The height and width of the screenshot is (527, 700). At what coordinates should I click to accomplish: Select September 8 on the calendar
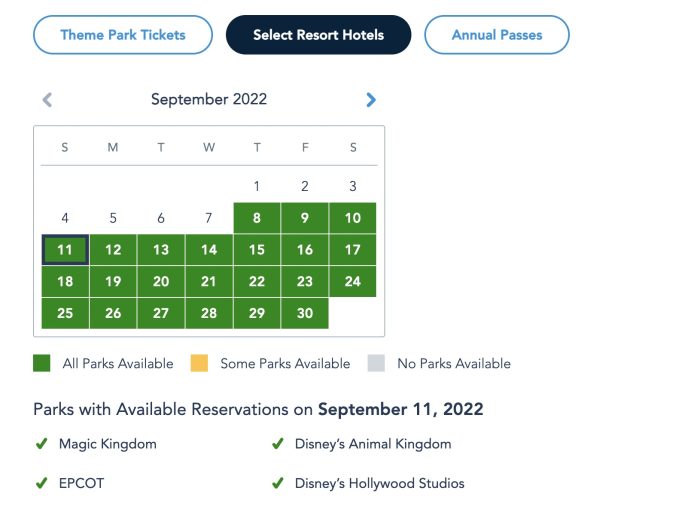[x=257, y=218]
